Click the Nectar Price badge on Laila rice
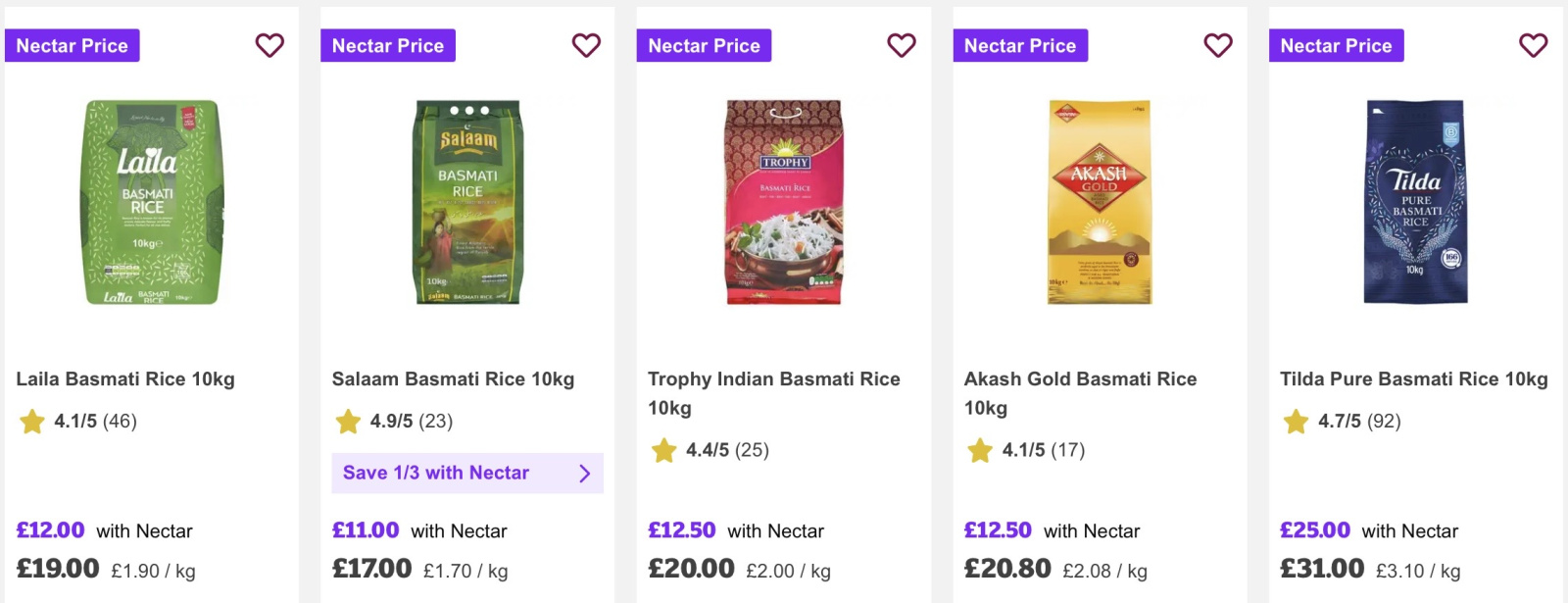 pyautogui.click(x=73, y=45)
